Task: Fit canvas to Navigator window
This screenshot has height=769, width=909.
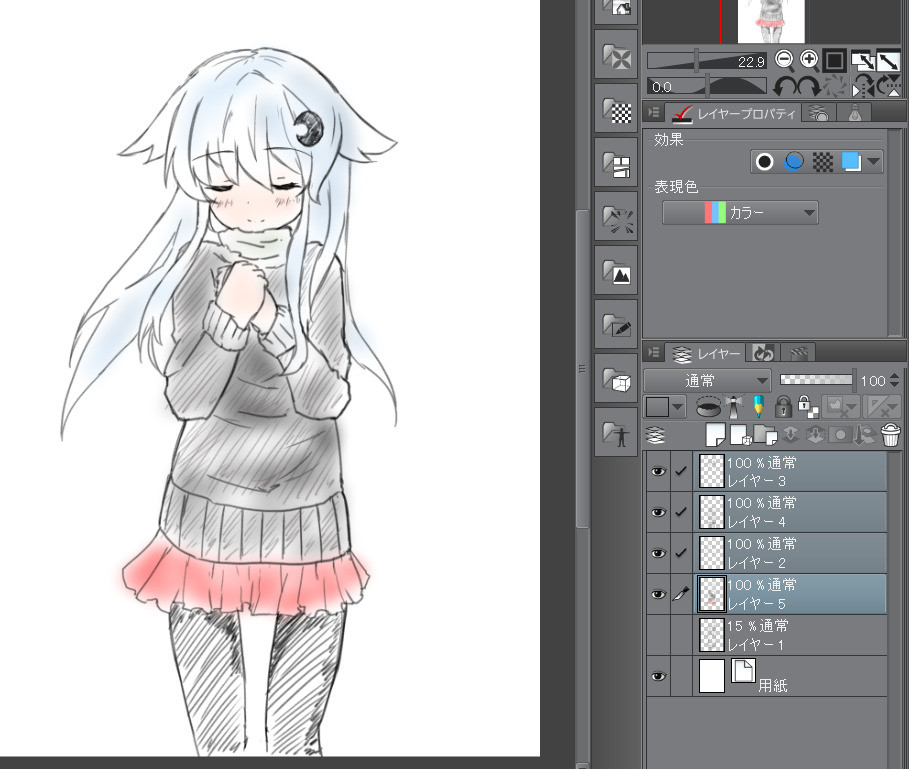Action: tap(863, 60)
